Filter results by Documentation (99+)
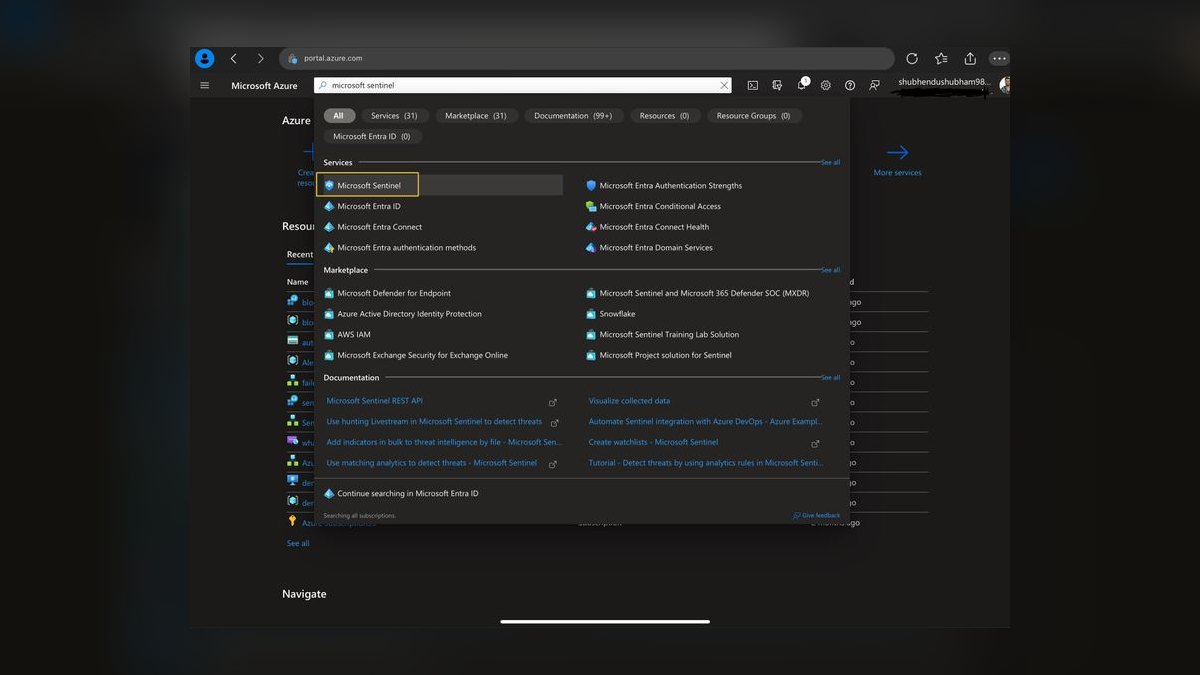 (573, 116)
